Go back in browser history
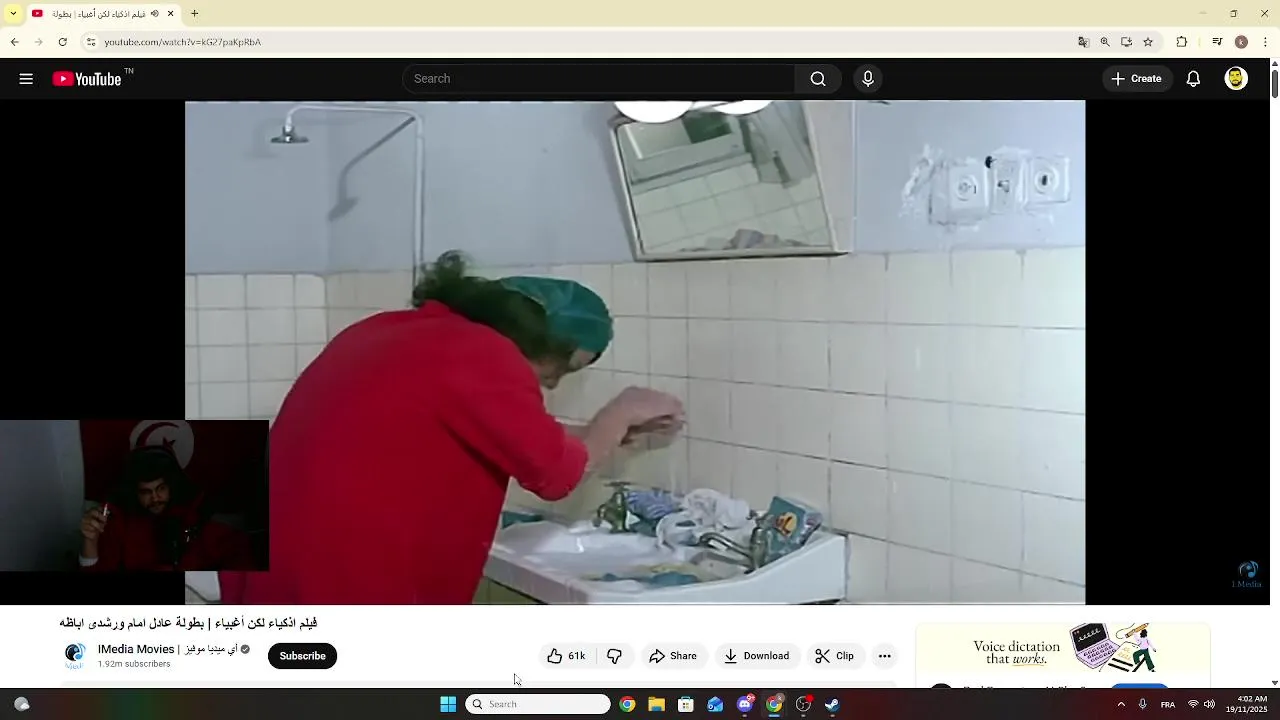This screenshot has width=1280, height=720. pos(14,42)
